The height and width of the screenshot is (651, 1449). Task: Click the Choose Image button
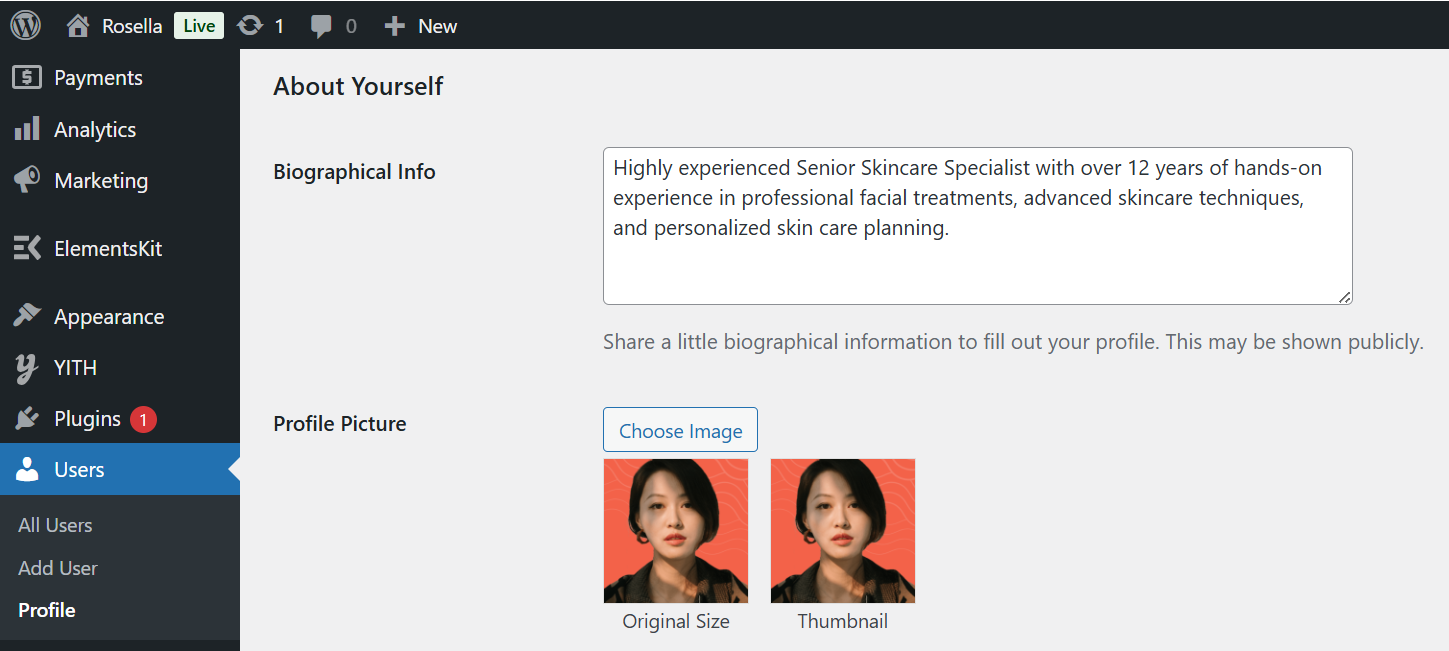coord(680,429)
